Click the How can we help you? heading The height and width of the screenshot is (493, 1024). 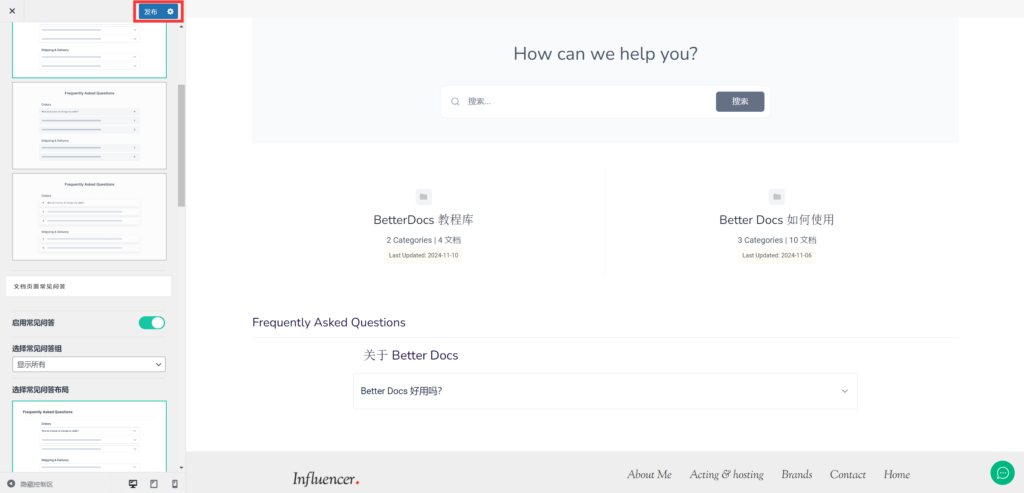coord(605,54)
